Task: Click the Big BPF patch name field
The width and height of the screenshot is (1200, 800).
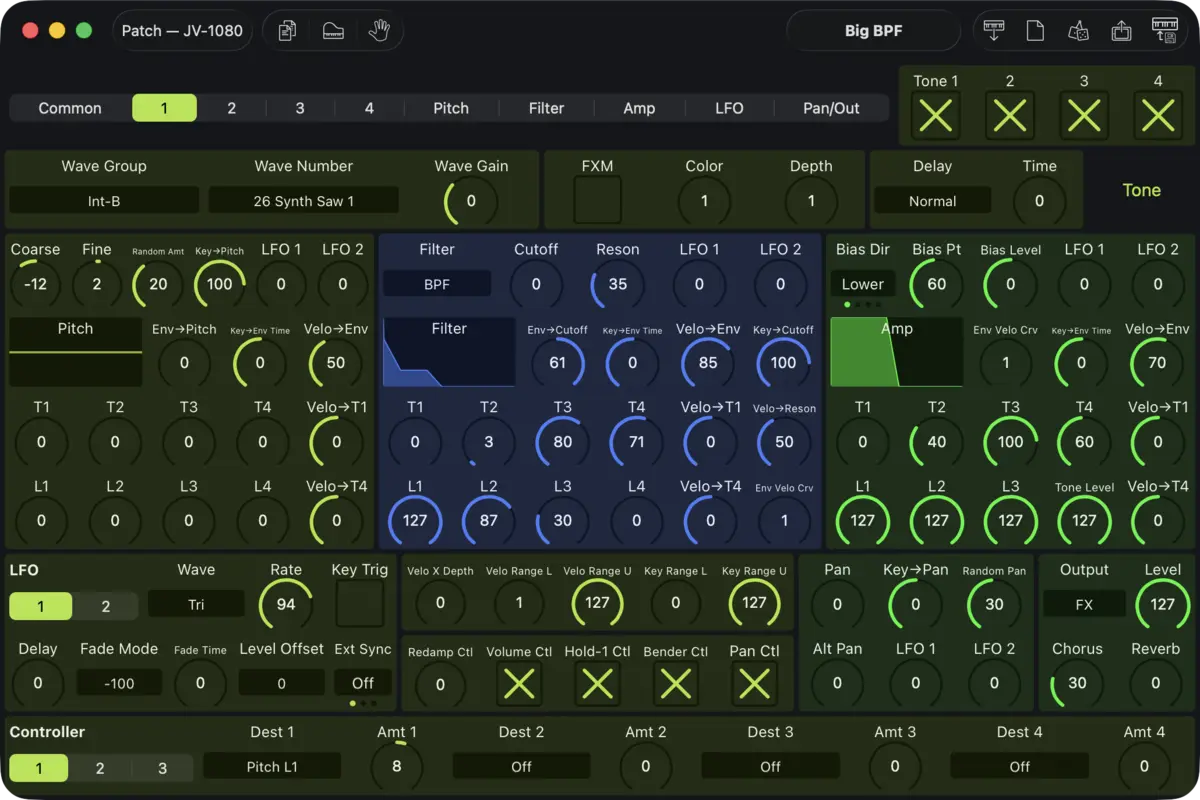Action: click(873, 31)
